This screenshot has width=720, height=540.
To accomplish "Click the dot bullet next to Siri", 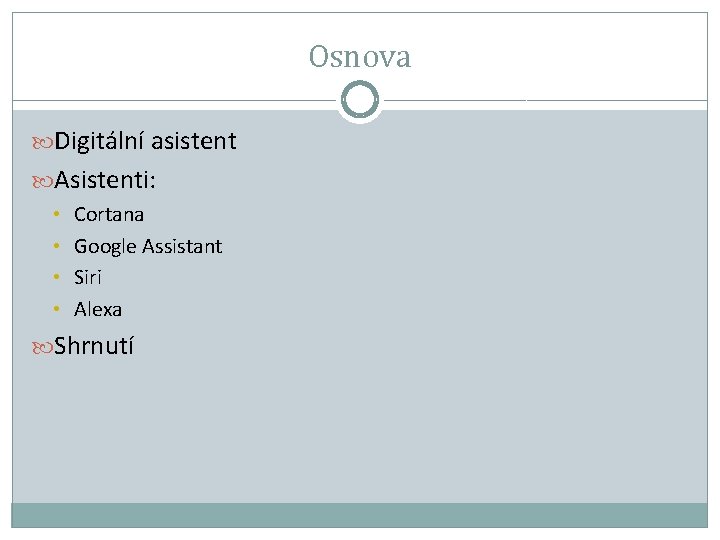I will pyautogui.click(x=58, y=277).
